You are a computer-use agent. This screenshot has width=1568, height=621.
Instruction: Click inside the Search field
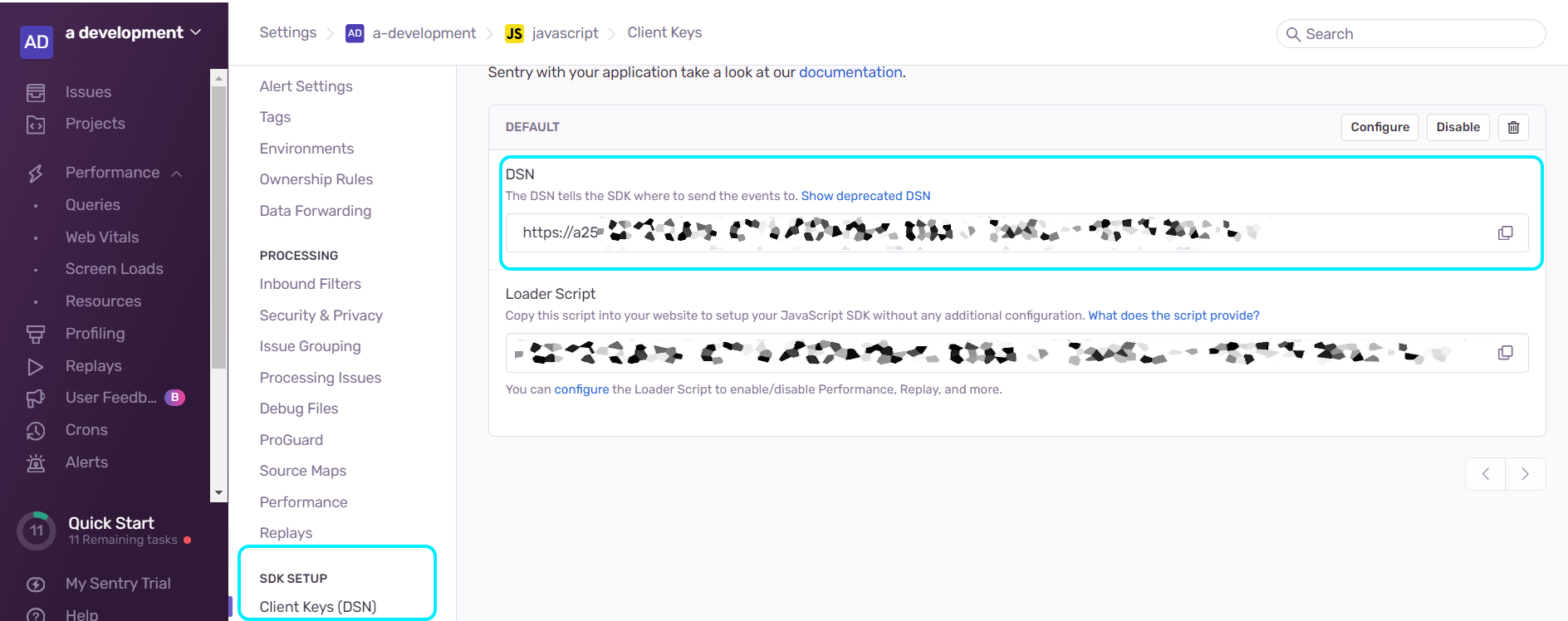[x=1410, y=34]
